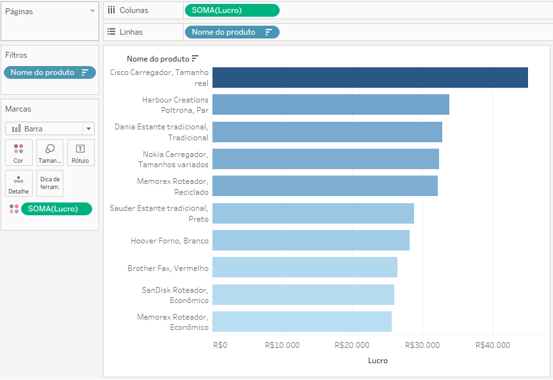Open the Barra mark type dropdown
Viewport: 553px width, 380px height.
click(50, 128)
